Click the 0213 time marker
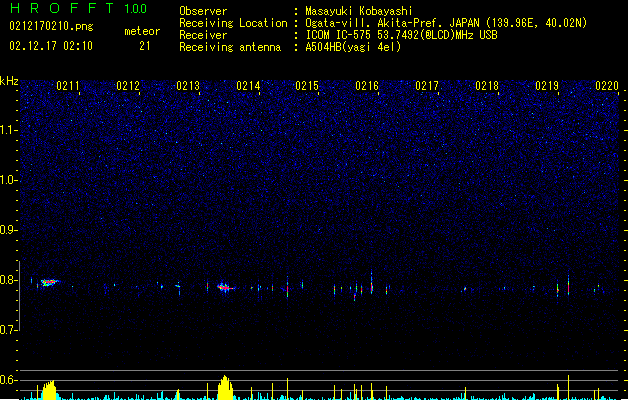This screenshot has width=629, height=400. (x=188, y=86)
